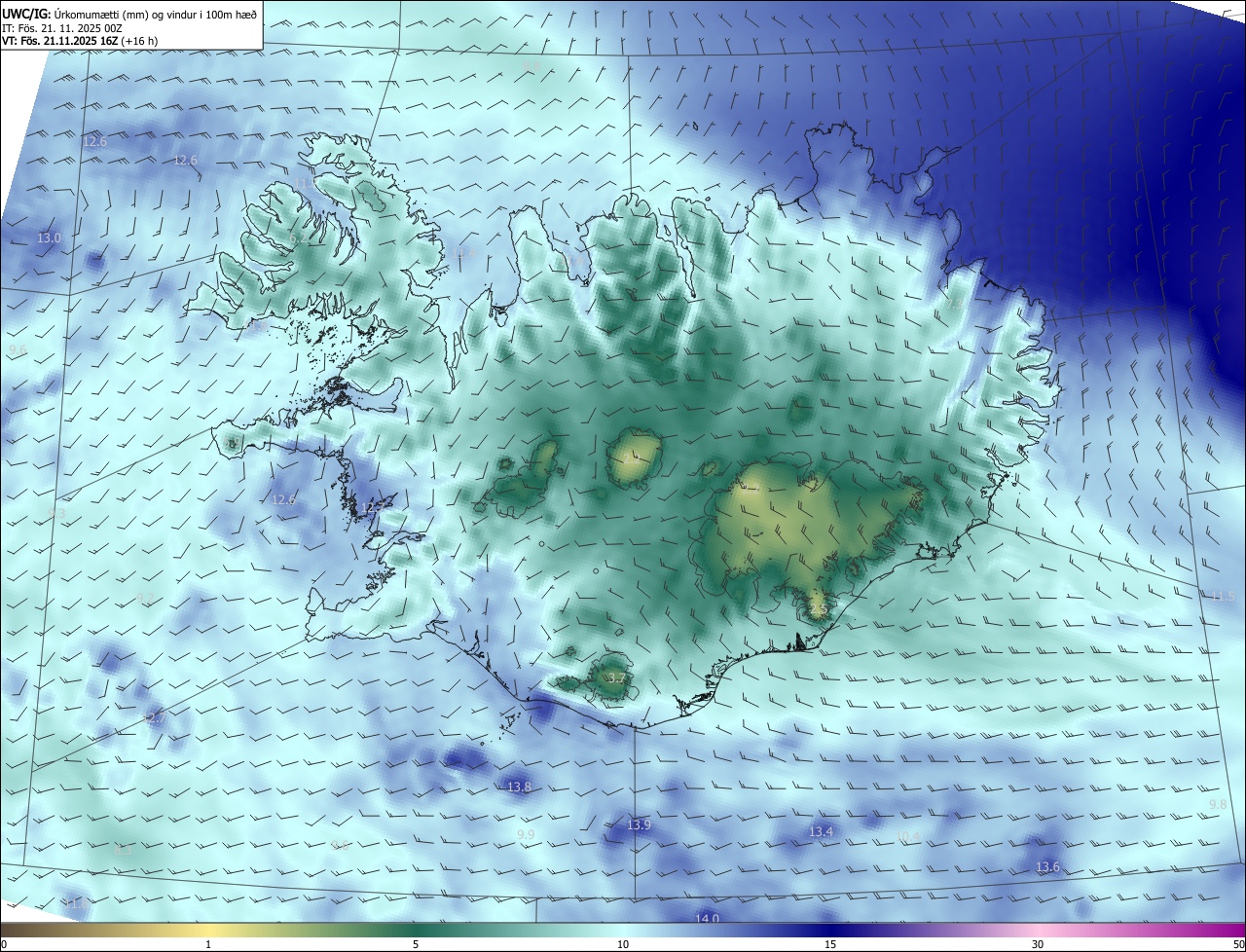Click the '10.4' value in the southern sea

908,836
